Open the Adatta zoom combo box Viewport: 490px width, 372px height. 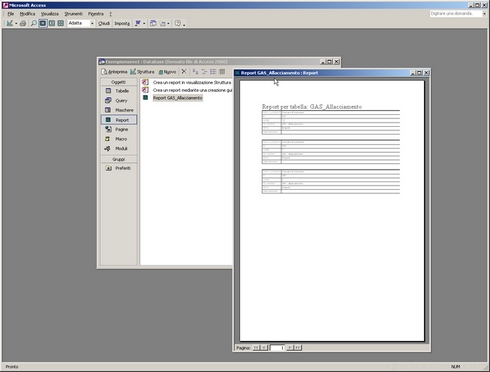point(81,23)
